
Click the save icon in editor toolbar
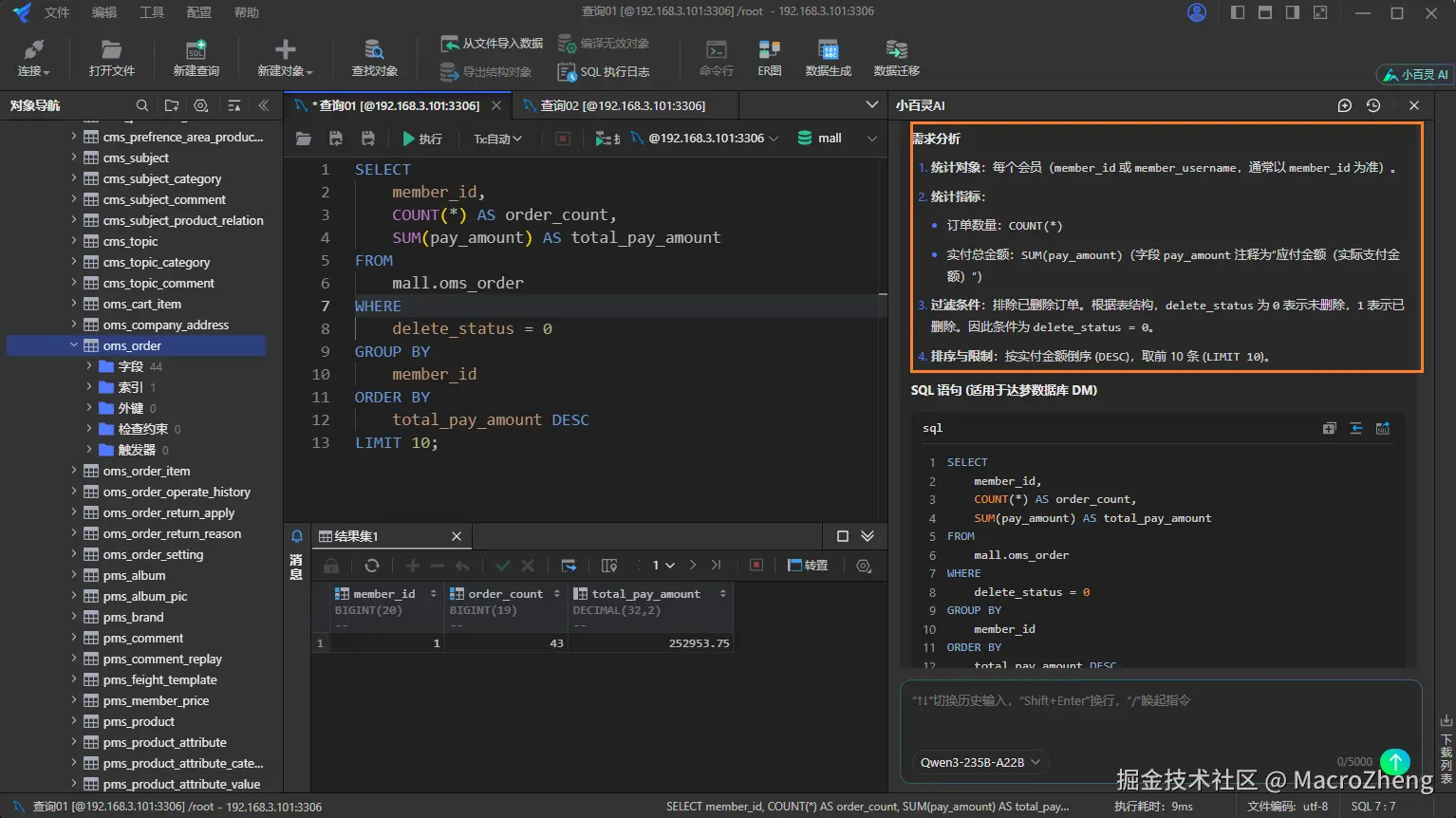coord(336,139)
